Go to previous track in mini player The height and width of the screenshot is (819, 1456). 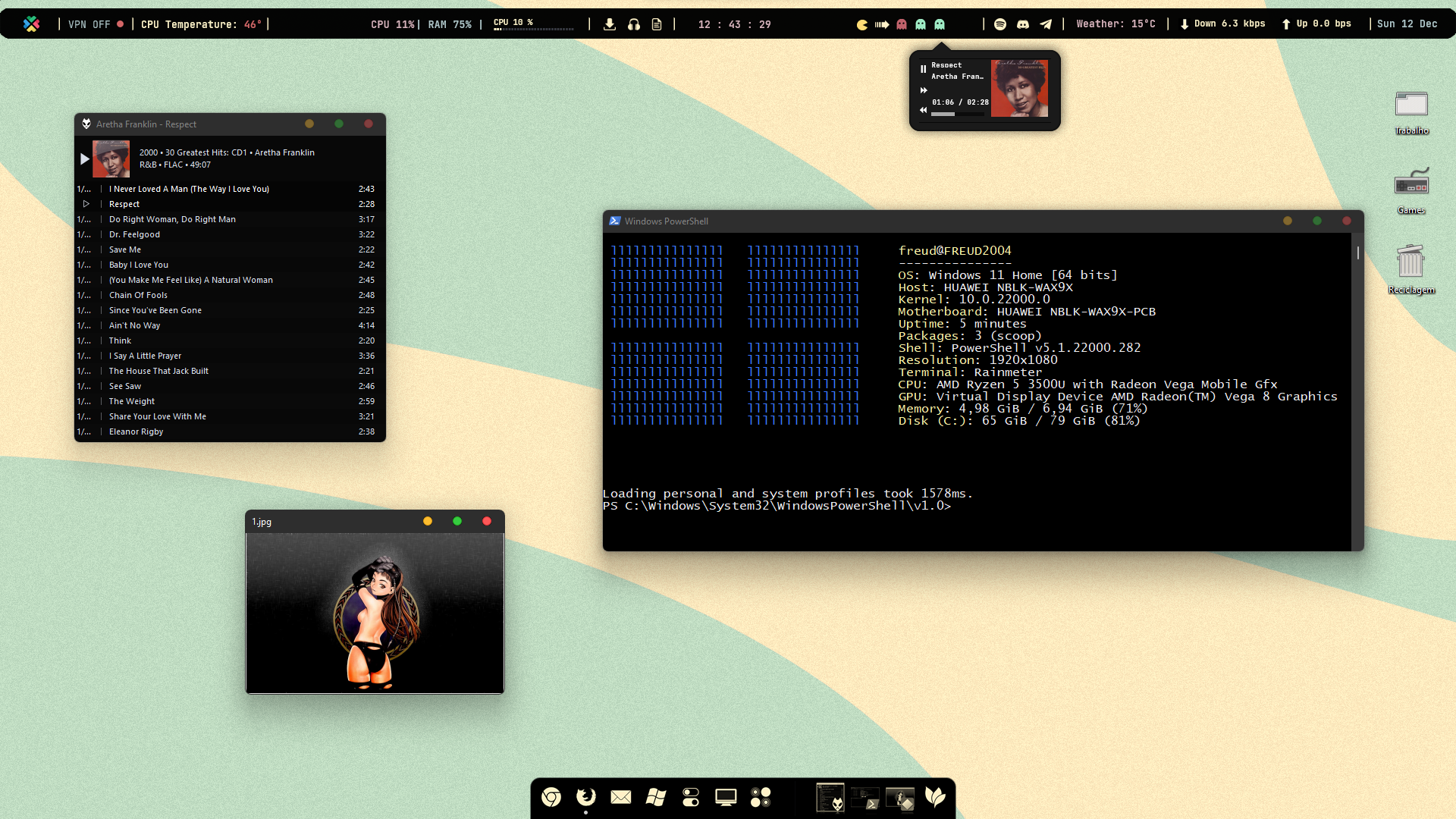click(x=924, y=110)
